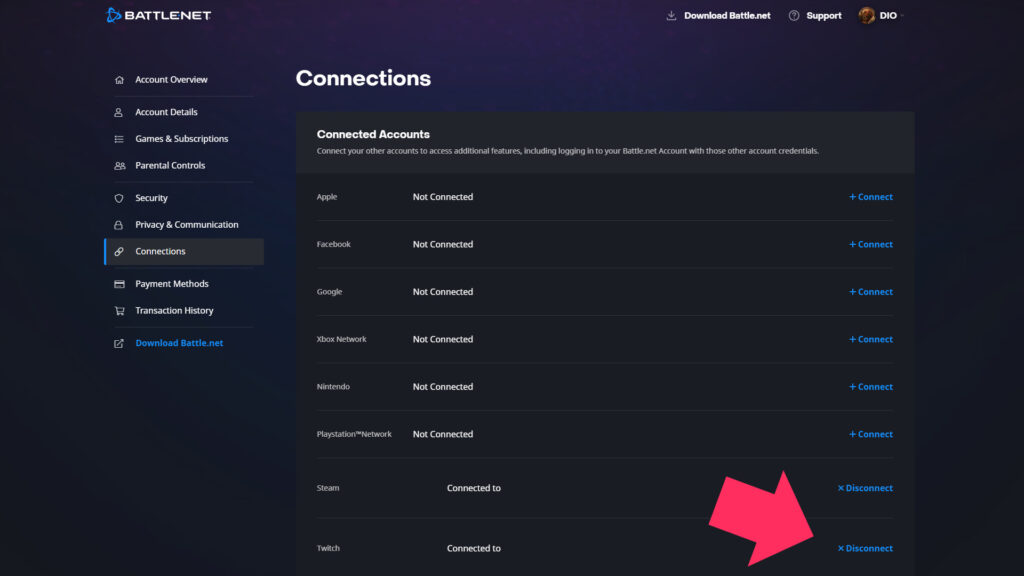Connect the Xbox Network account
Viewport: 1024px width, 576px height.
click(871, 340)
